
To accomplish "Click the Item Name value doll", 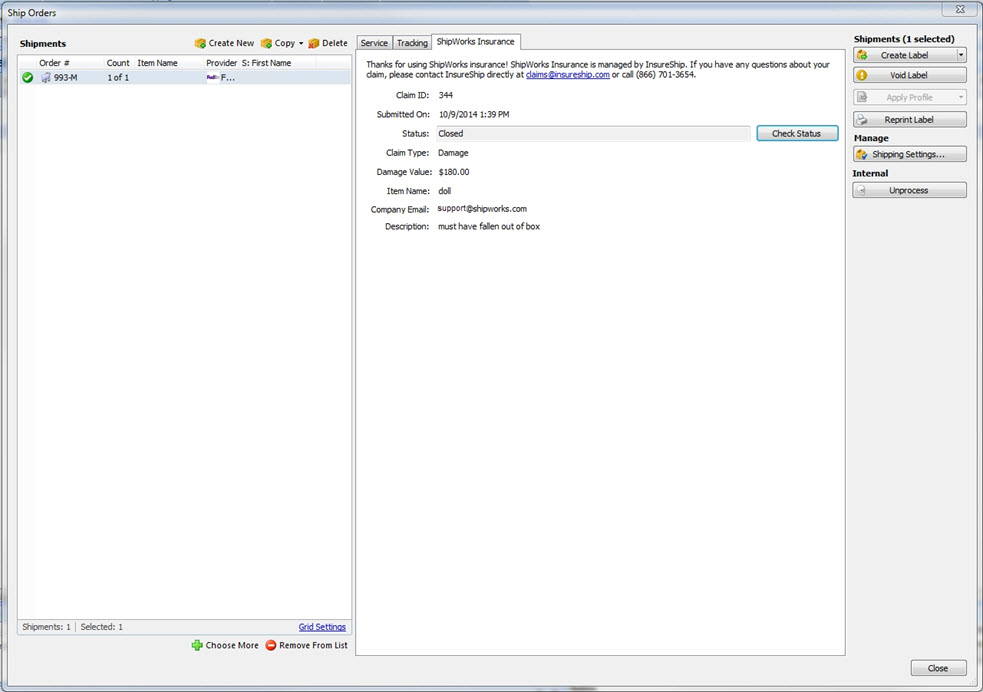I will click(x=444, y=191).
